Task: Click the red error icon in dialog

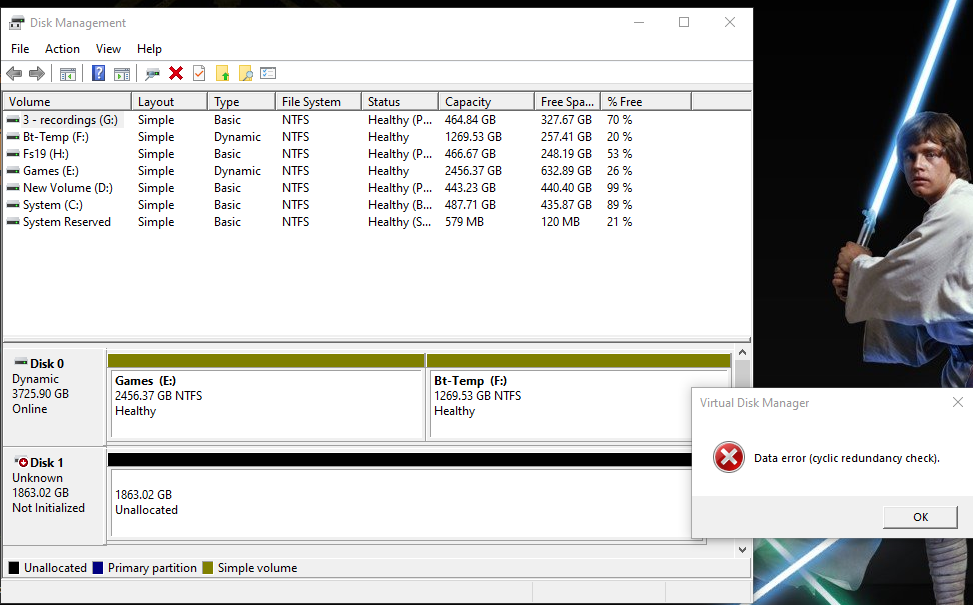Action: [729, 457]
